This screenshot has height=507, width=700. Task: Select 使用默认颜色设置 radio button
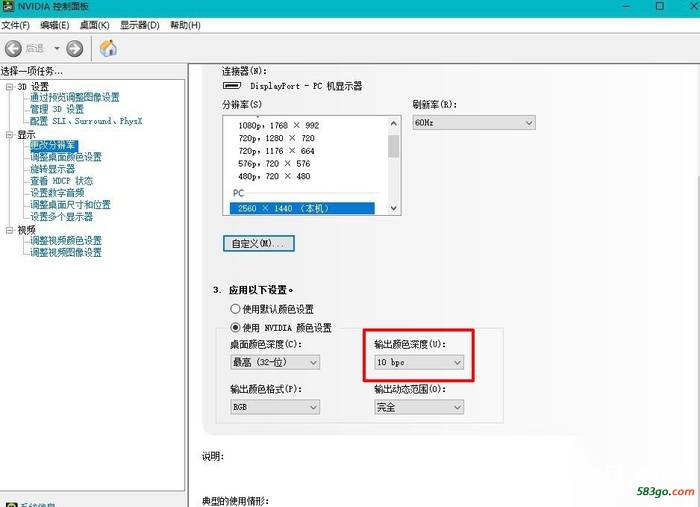[235, 308]
